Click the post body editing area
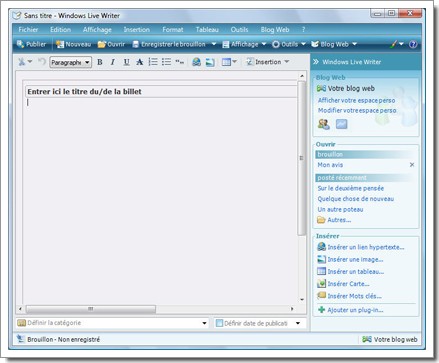The width and height of the screenshot is (439, 363). point(161,200)
